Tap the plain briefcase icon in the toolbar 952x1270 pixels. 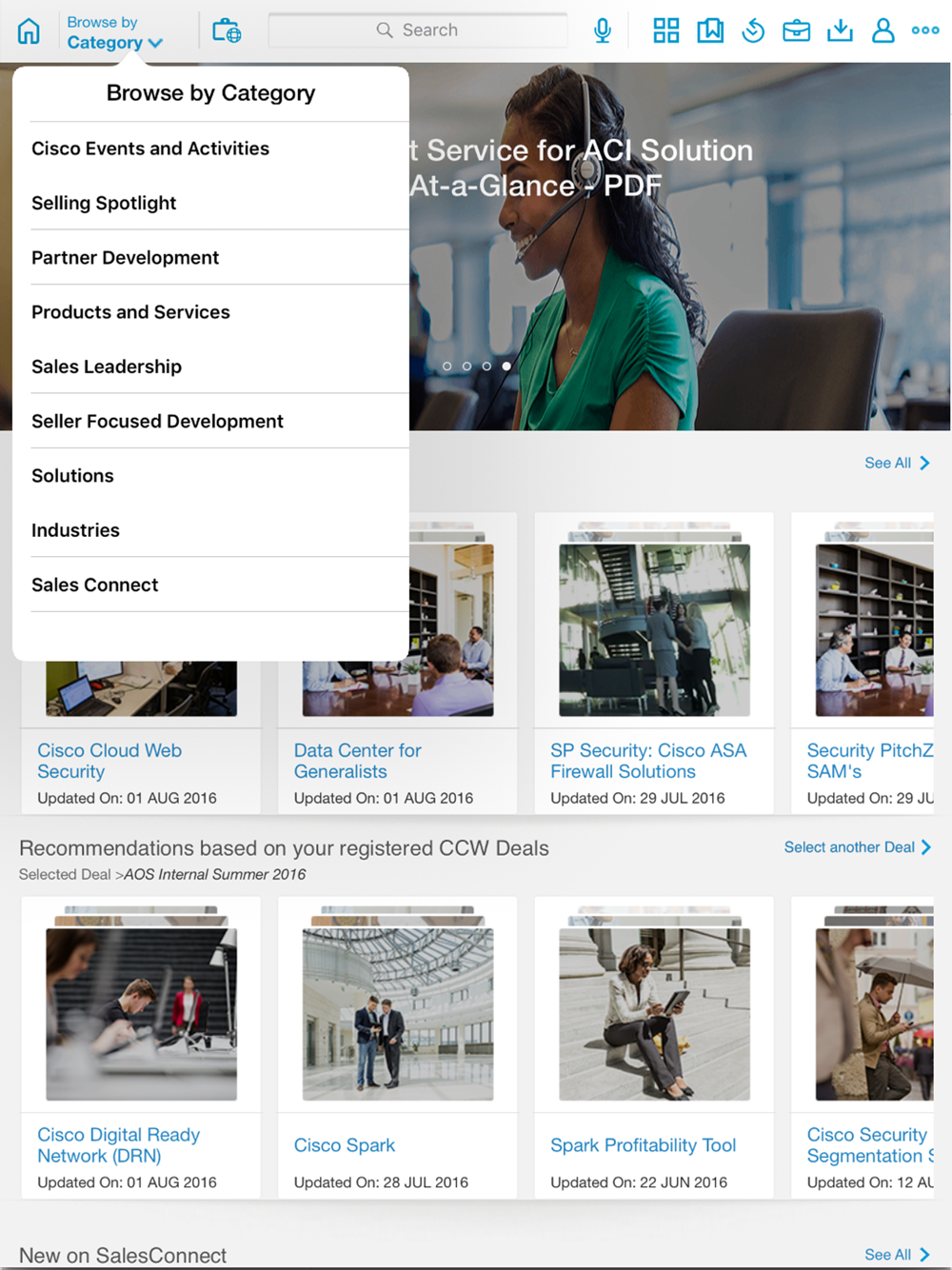(x=797, y=30)
